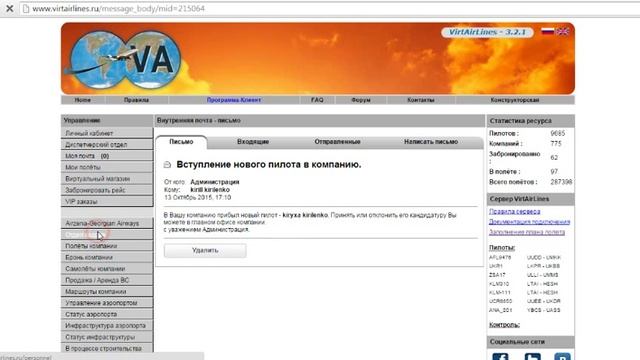
Task: Open Заполнение плана полета link
Action: pyautogui.click(x=527, y=232)
